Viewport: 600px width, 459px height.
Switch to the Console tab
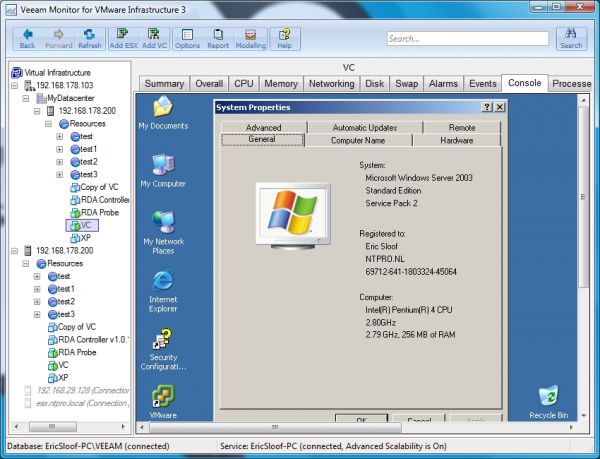[x=524, y=83]
